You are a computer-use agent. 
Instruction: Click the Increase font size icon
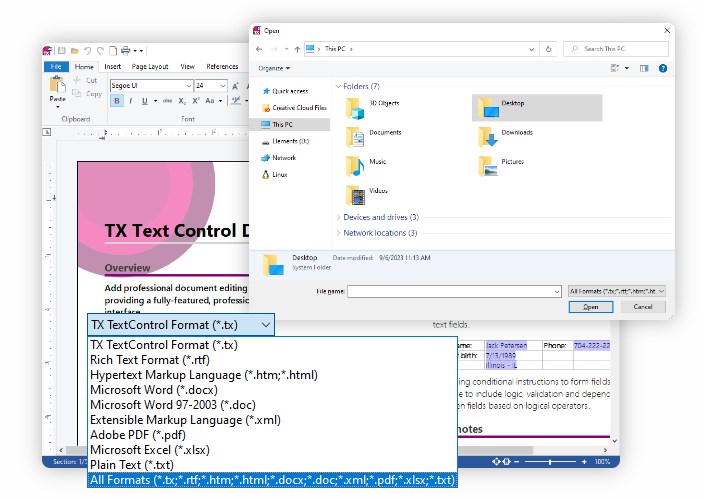236,86
